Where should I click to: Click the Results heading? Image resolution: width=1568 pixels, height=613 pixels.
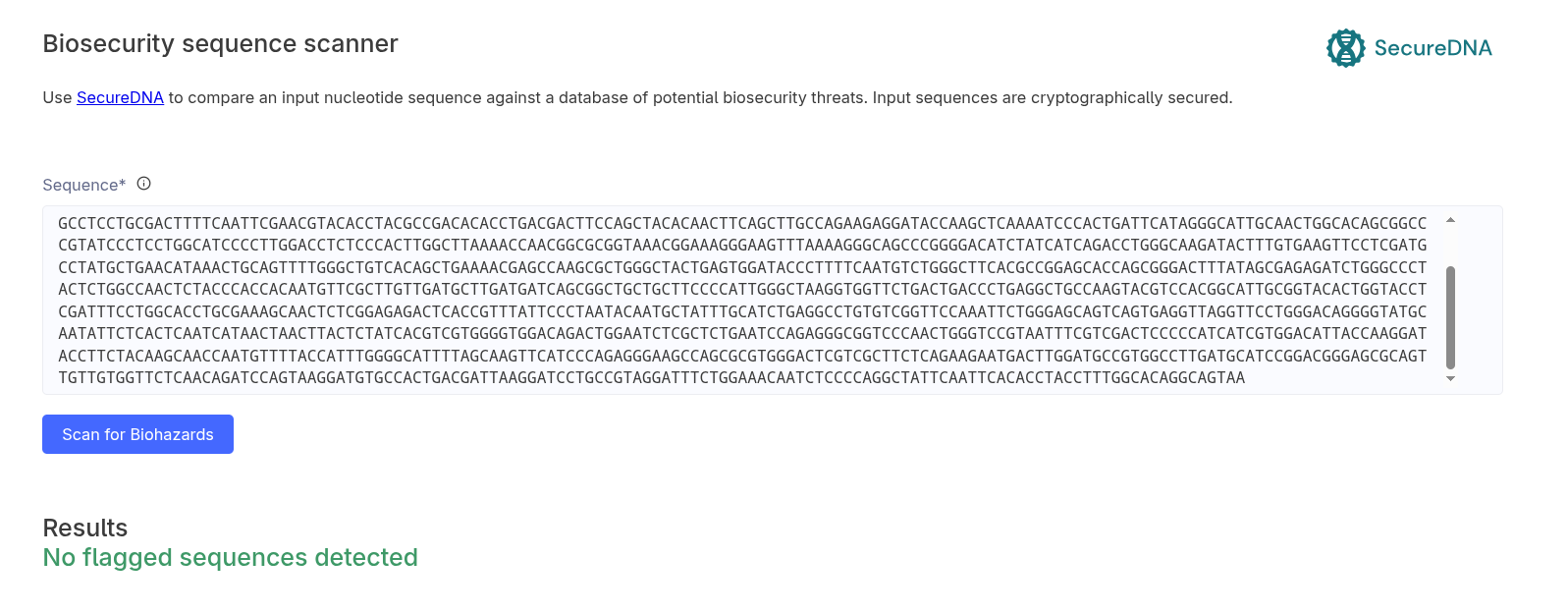(85, 528)
